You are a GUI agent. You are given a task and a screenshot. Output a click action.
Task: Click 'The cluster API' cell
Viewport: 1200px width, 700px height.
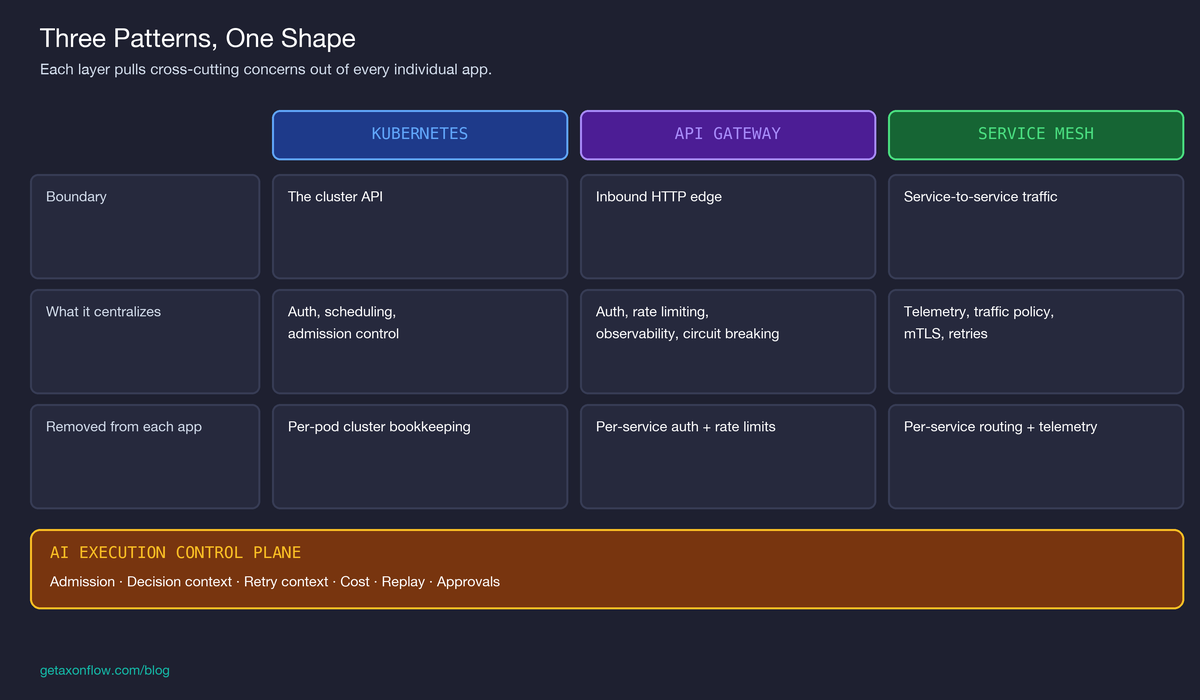[420, 227]
